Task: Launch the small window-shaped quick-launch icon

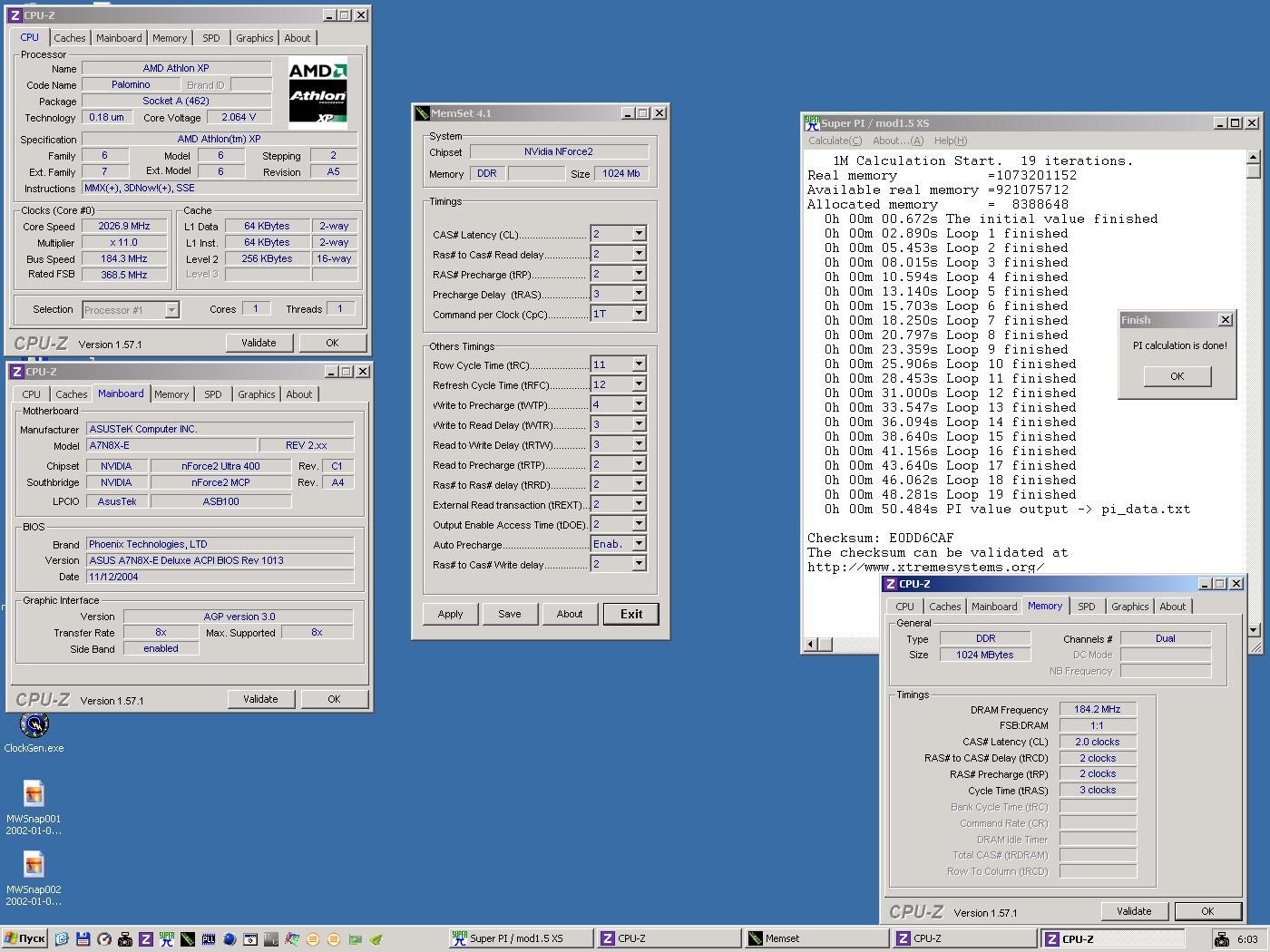Action: click(x=250, y=939)
